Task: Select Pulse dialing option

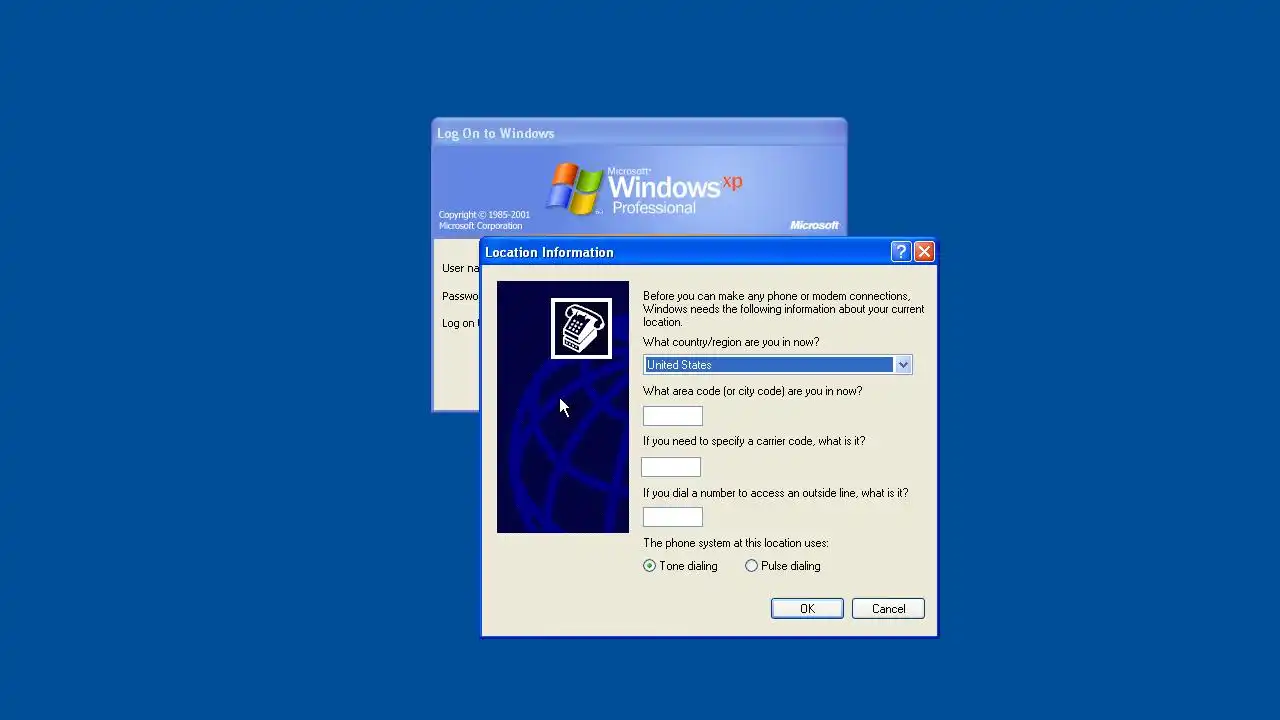Action: click(783, 566)
